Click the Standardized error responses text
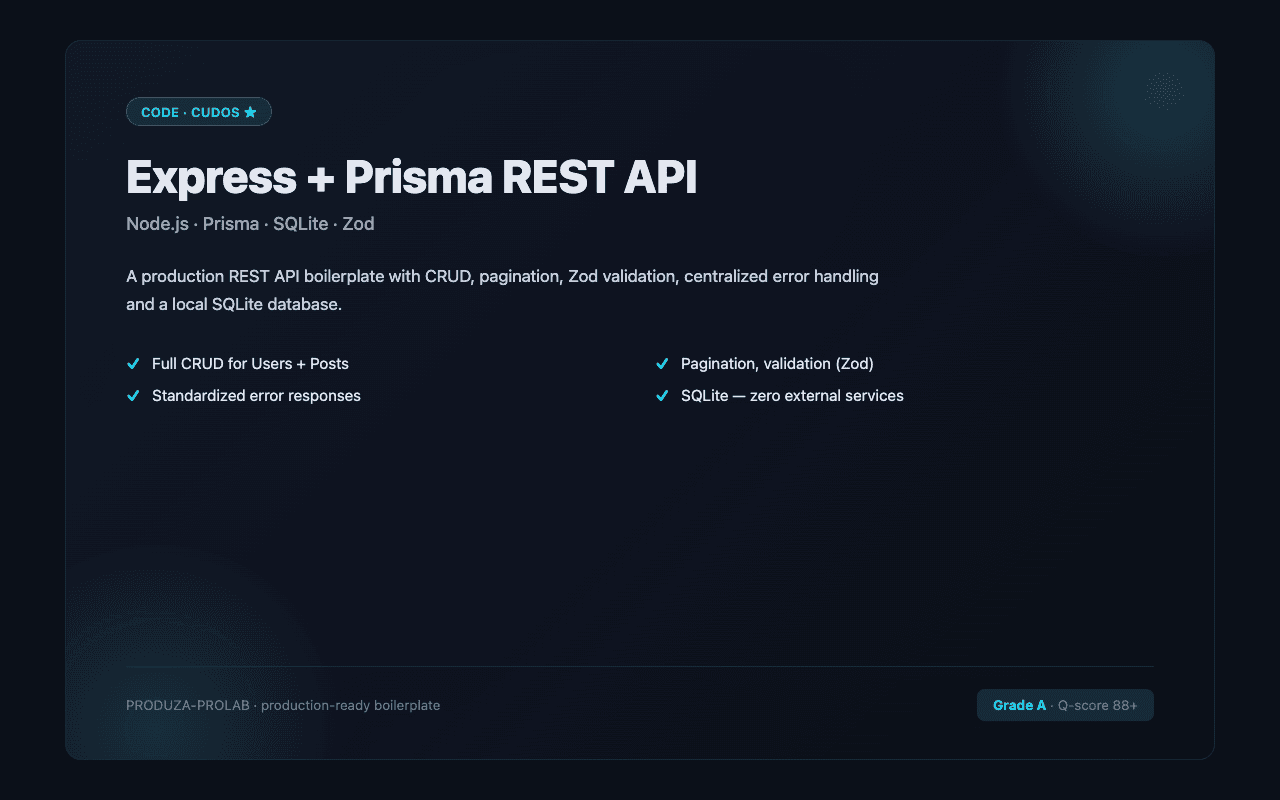Viewport: 1280px width, 800px height. (x=256, y=396)
